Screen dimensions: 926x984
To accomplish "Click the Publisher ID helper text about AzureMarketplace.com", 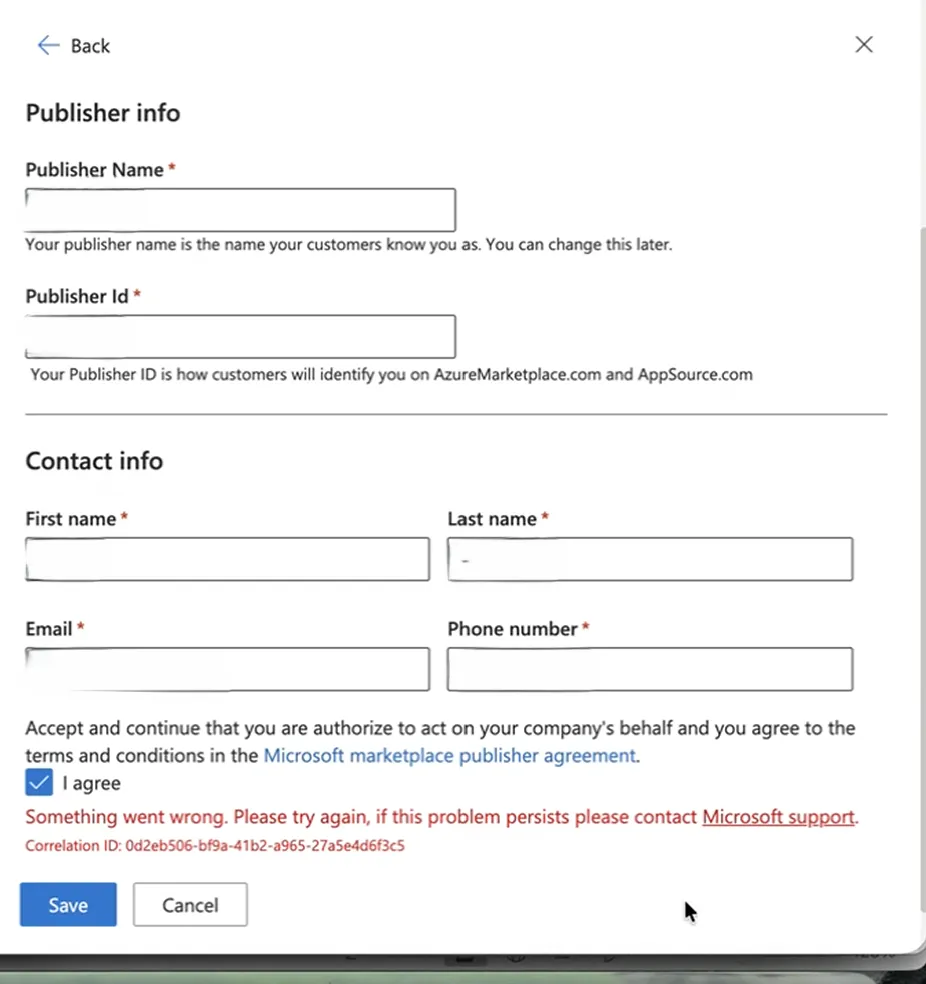I will pyautogui.click(x=391, y=375).
